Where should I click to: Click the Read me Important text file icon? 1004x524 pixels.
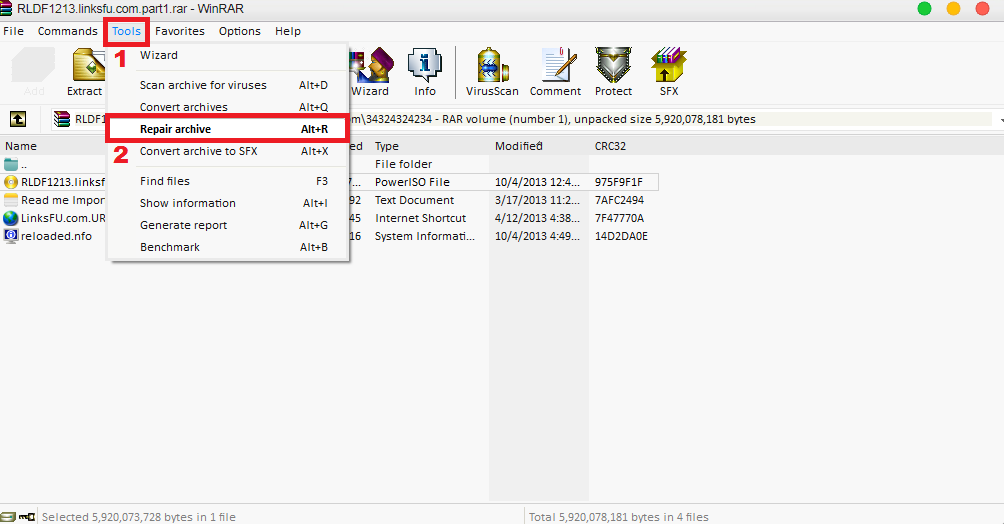pyautogui.click(x=10, y=200)
